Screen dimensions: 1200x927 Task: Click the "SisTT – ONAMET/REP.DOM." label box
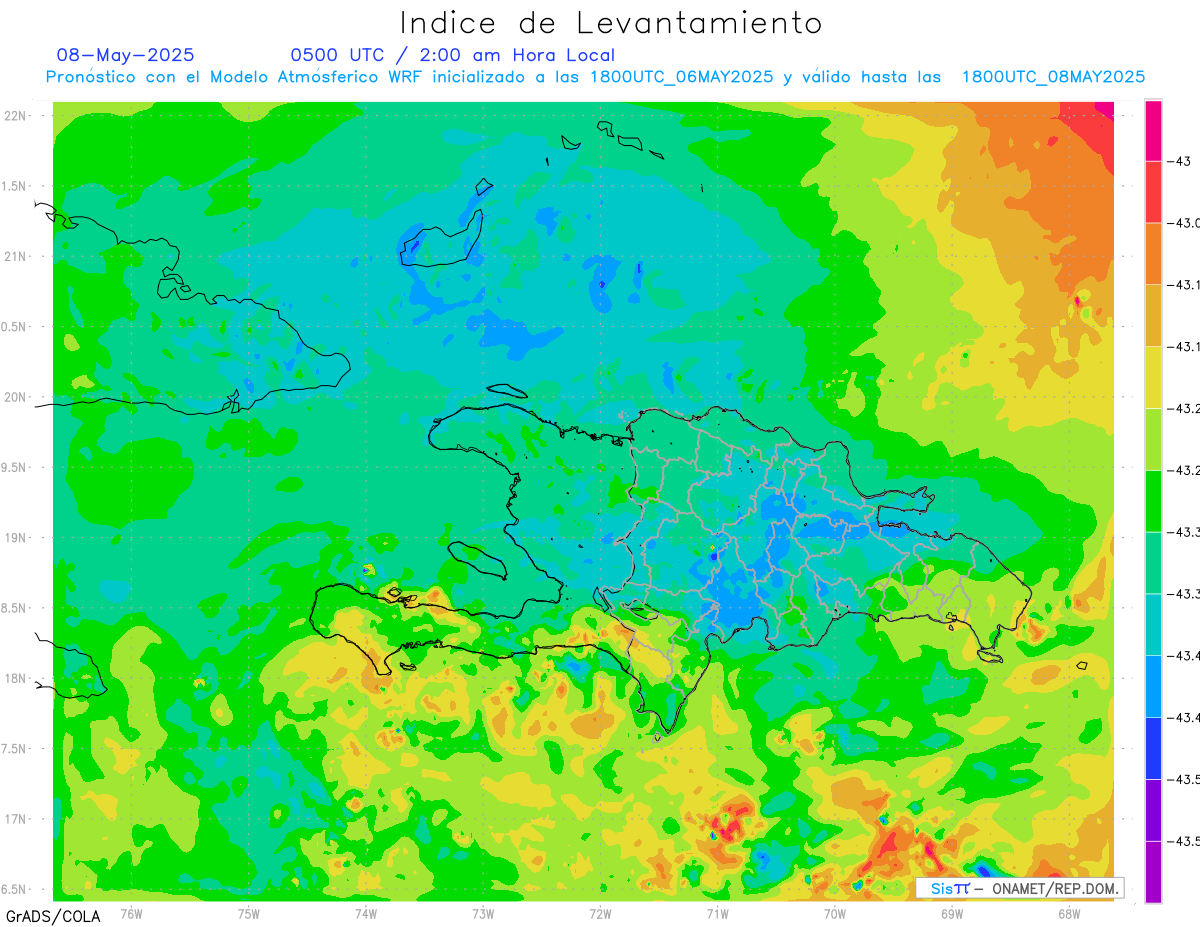pos(1019,888)
